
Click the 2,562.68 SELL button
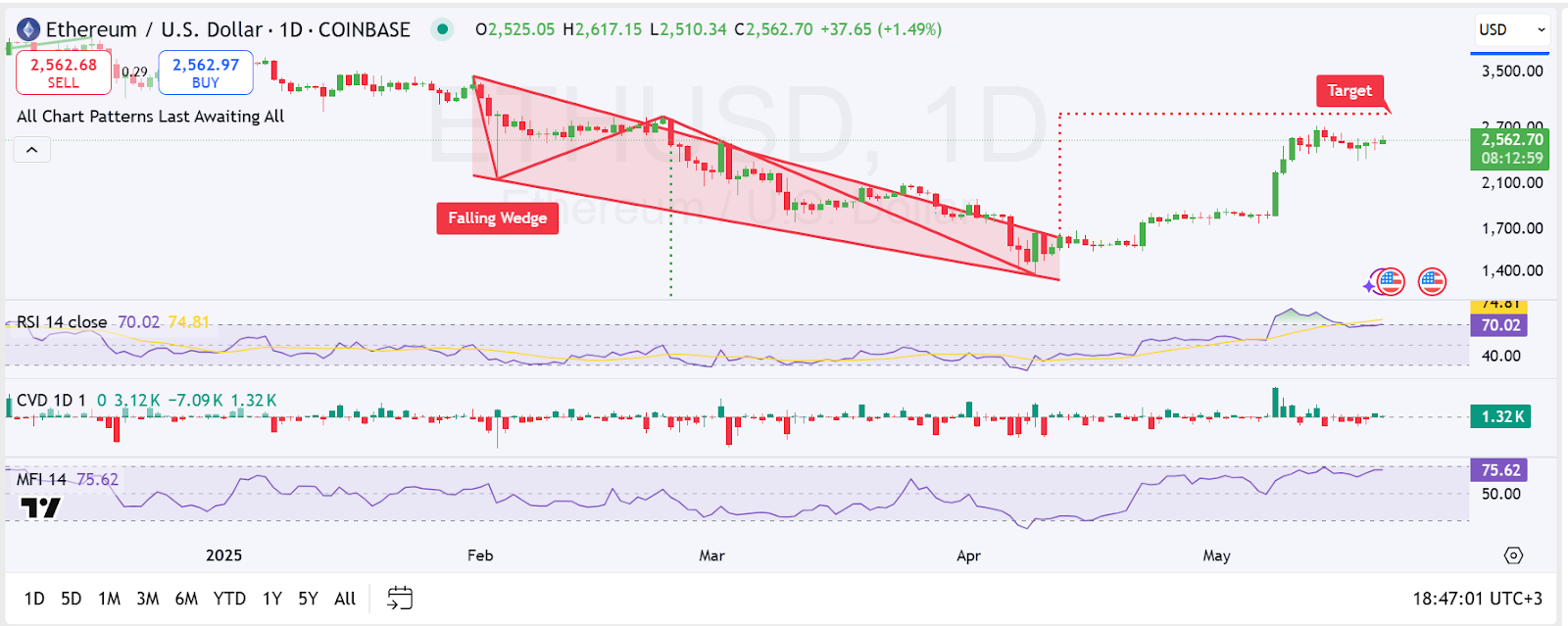click(64, 72)
